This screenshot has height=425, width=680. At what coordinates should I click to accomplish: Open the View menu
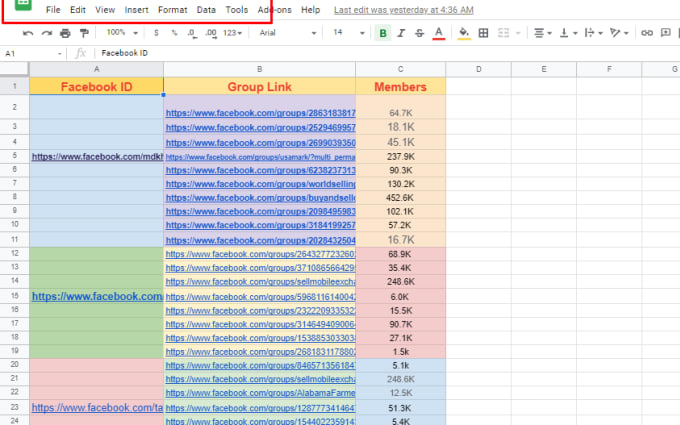pyautogui.click(x=105, y=10)
